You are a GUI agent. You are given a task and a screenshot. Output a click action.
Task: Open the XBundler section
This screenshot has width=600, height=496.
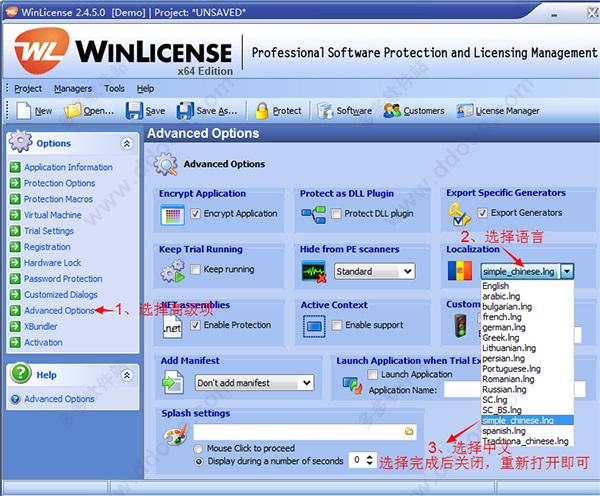(41, 326)
